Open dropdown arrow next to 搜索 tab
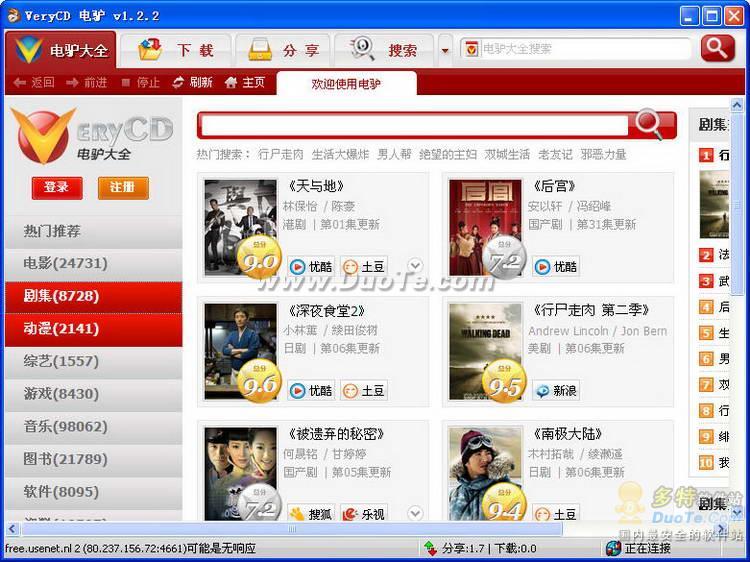750x562 pixels. tap(445, 50)
